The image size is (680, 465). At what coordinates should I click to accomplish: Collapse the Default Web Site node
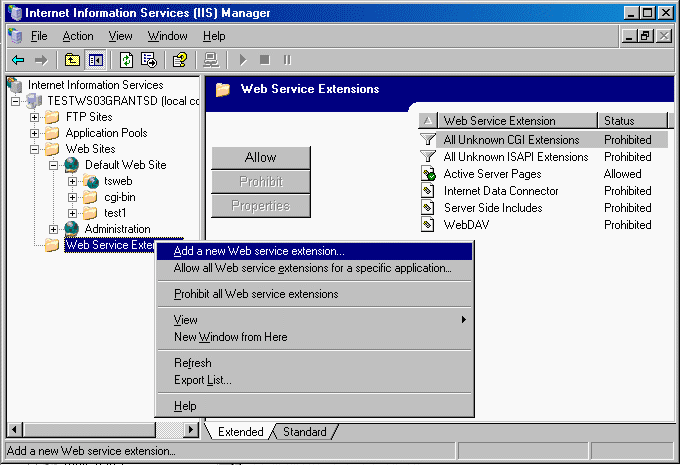coord(54,166)
